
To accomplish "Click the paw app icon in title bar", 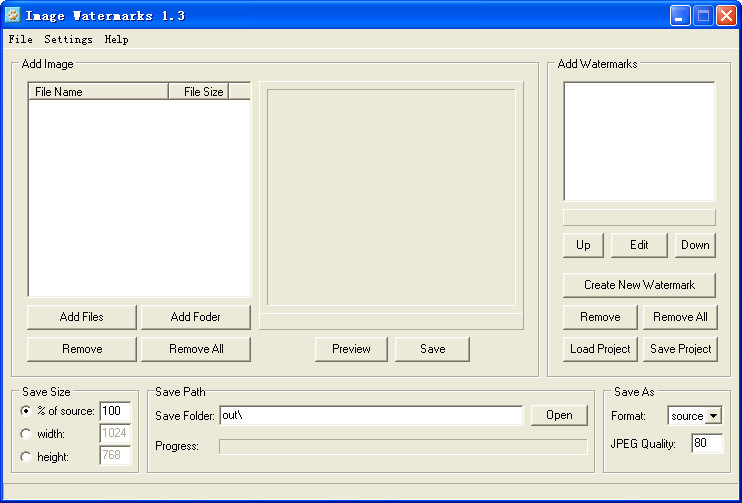I will click(x=13, y=16).
